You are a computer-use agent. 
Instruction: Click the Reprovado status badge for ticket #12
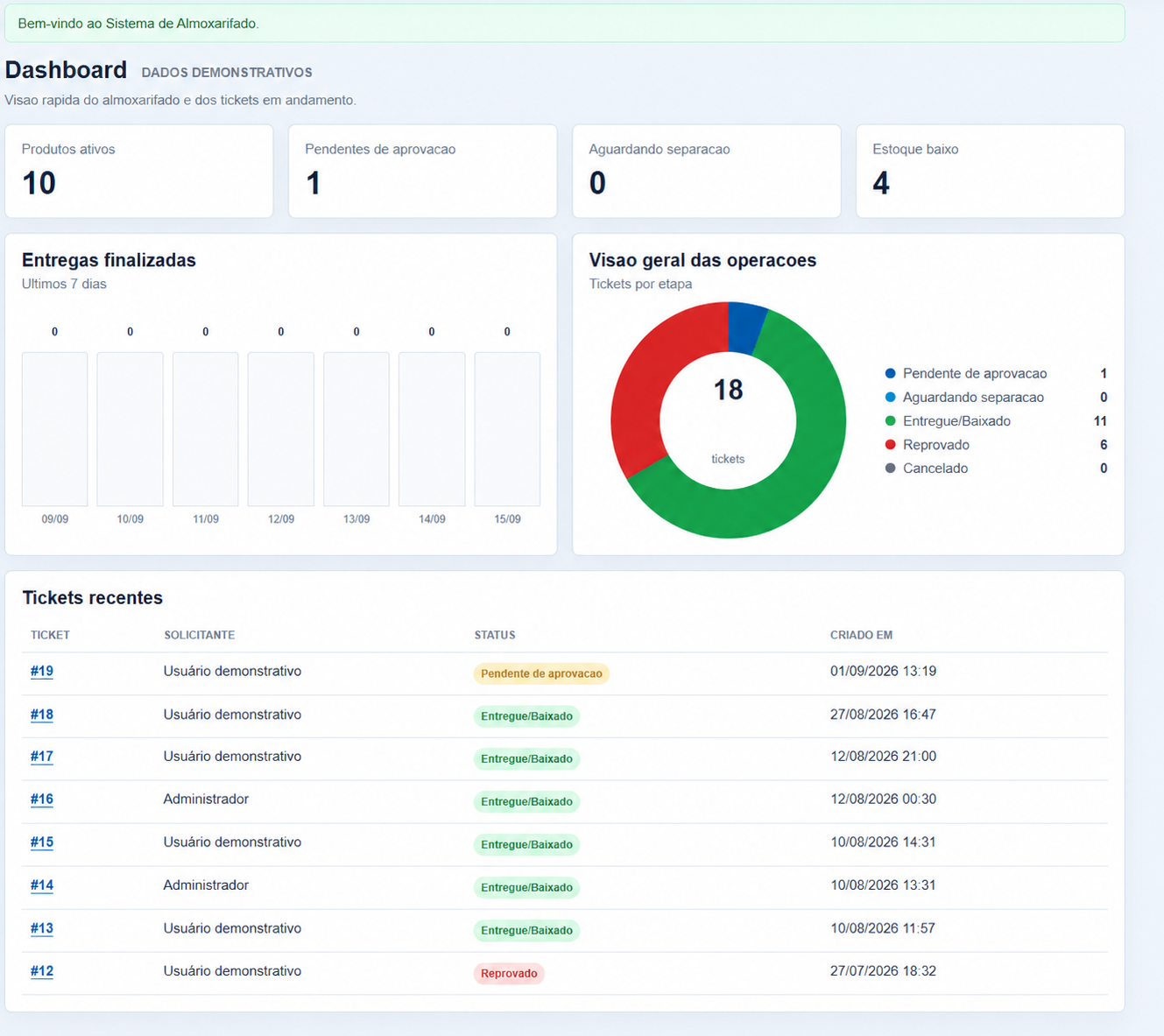click(509, 974)
